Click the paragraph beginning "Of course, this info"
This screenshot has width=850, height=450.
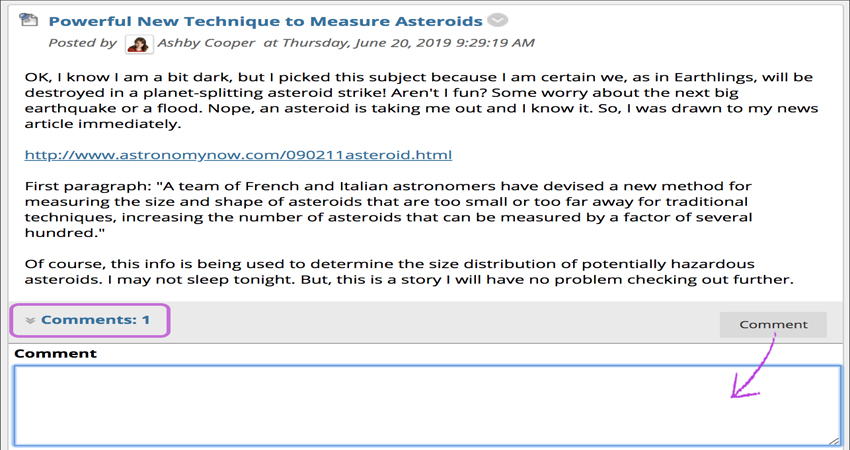(x=409, y=272)
